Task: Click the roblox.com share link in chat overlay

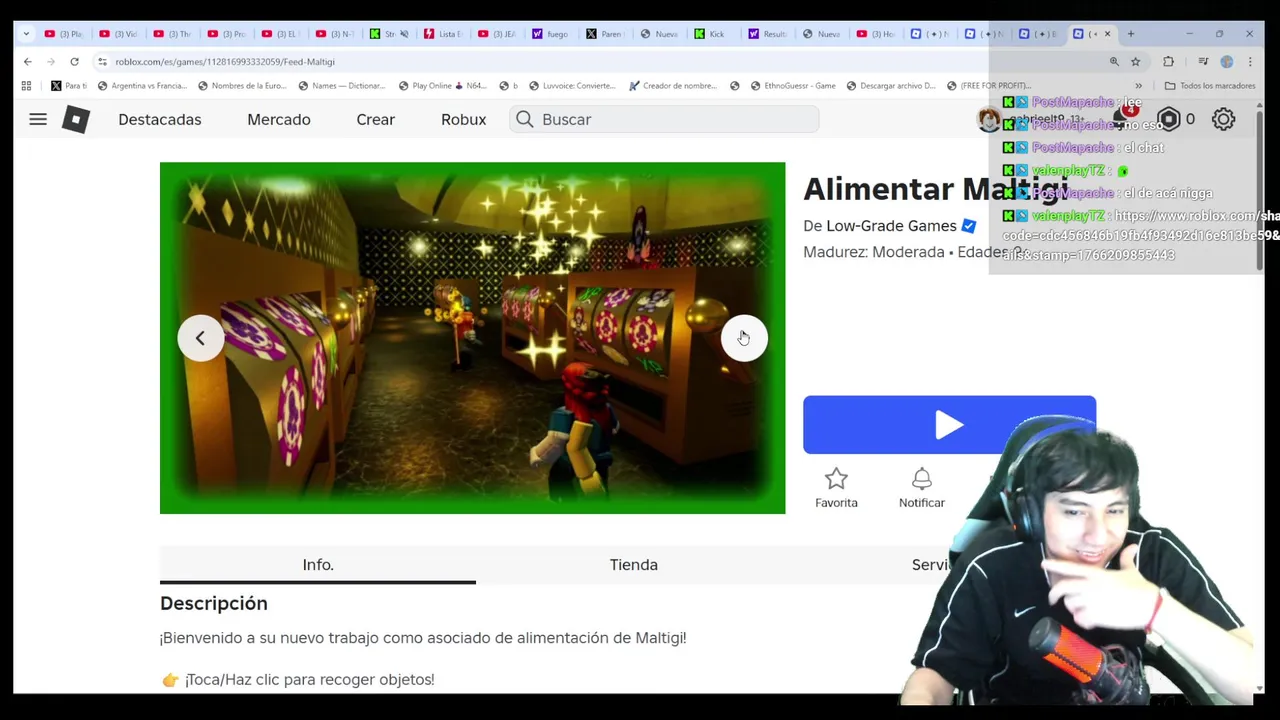Action: coord(1139,235)
